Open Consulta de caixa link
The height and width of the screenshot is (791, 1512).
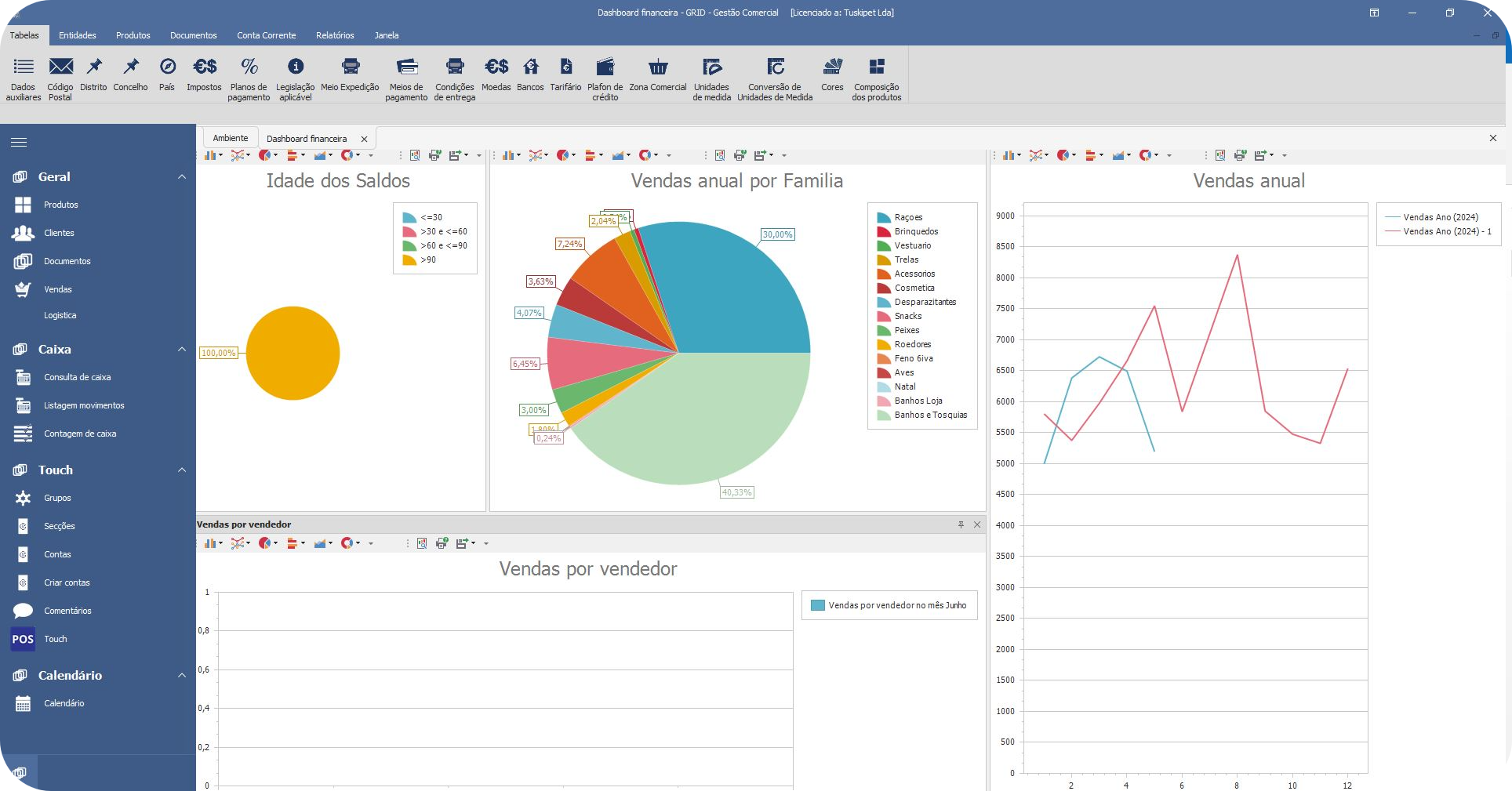click(77, 377)
